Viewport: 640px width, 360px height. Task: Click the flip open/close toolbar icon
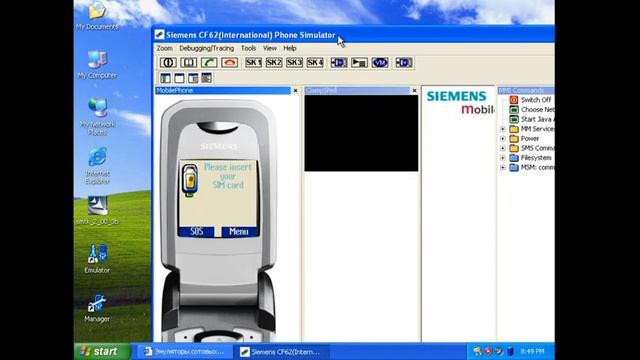tap(188, 62)
